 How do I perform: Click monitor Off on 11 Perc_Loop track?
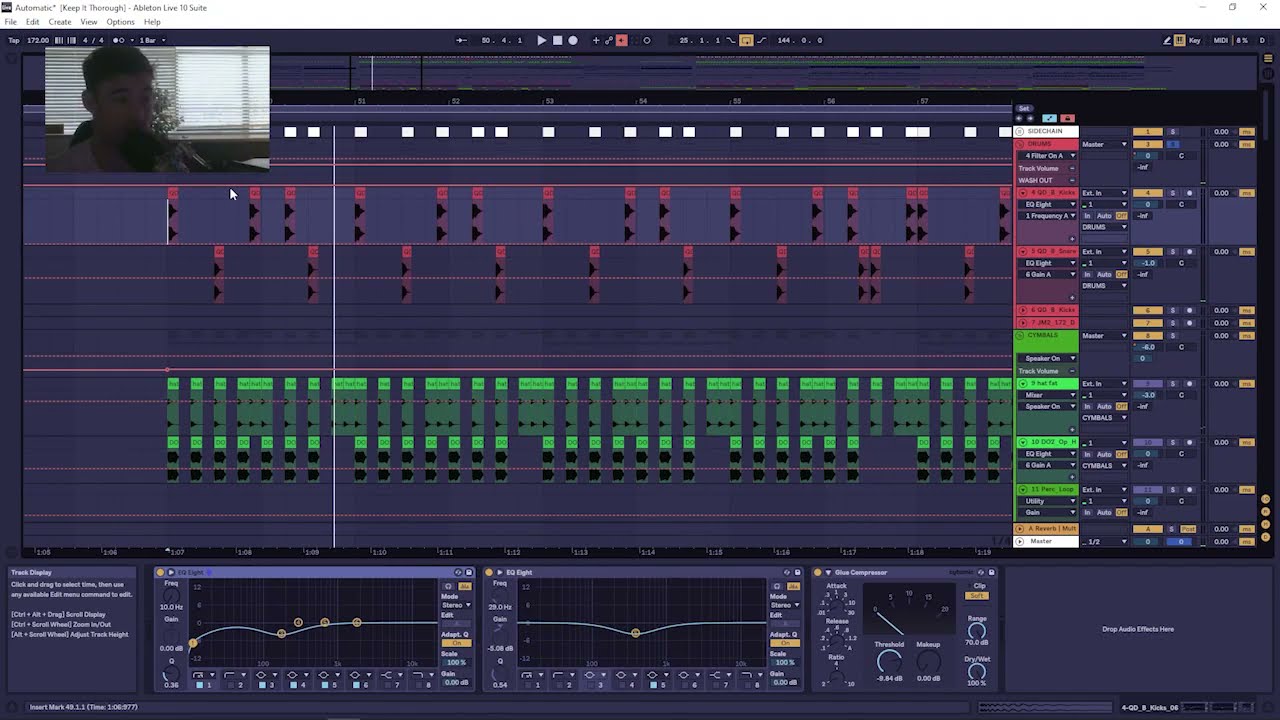point(1121,513)
